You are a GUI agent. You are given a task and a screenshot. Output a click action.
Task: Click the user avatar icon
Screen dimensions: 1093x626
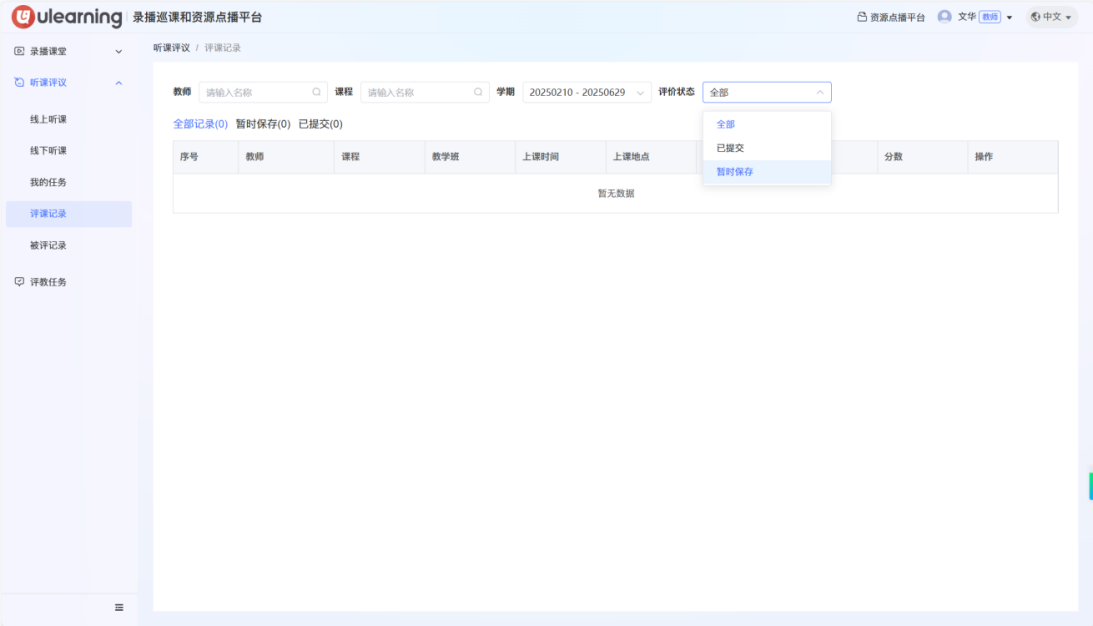pyautogui.click(x=944, y=17)
